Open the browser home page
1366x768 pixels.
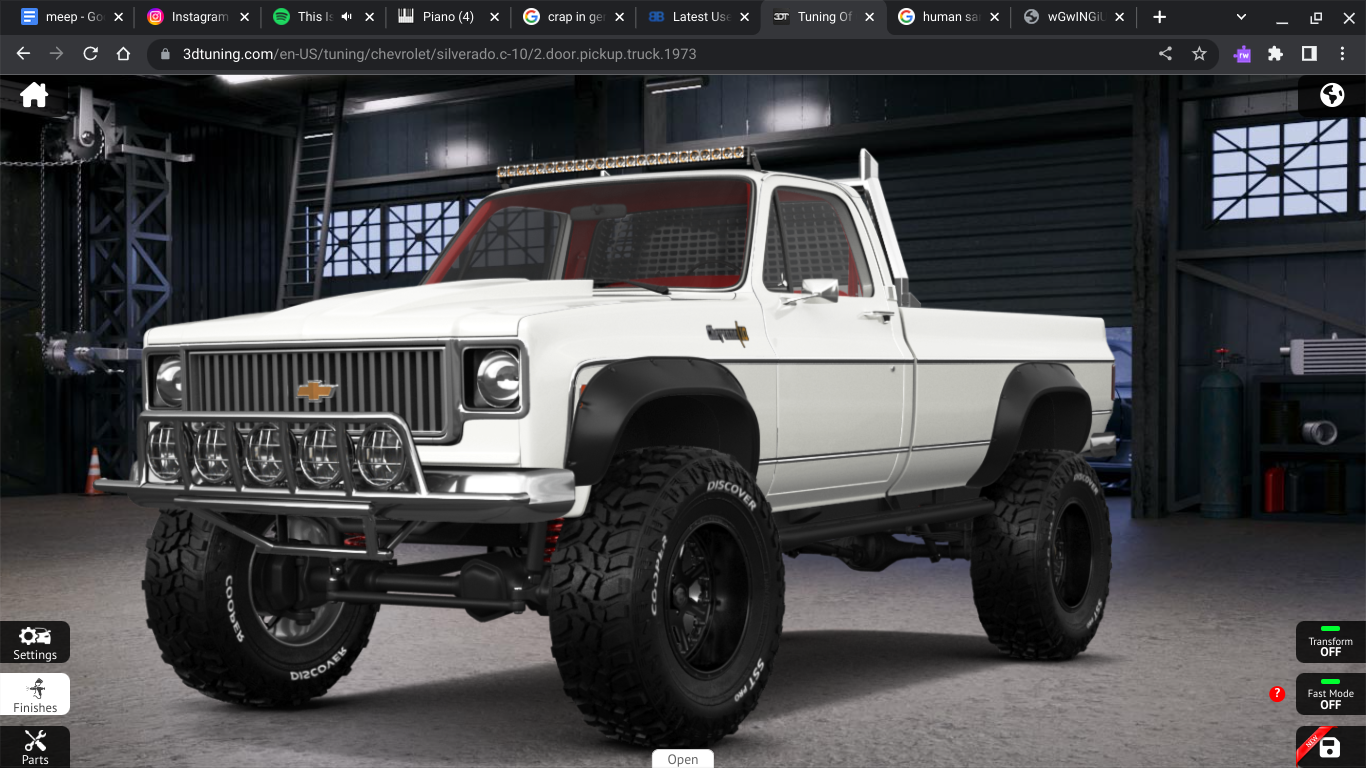(x=124, y=54)
